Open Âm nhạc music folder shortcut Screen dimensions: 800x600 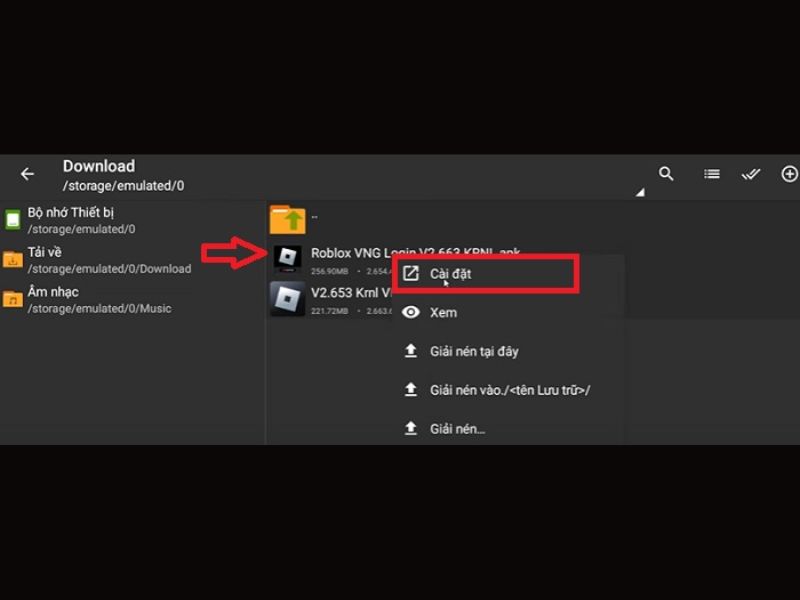(133, 300)
